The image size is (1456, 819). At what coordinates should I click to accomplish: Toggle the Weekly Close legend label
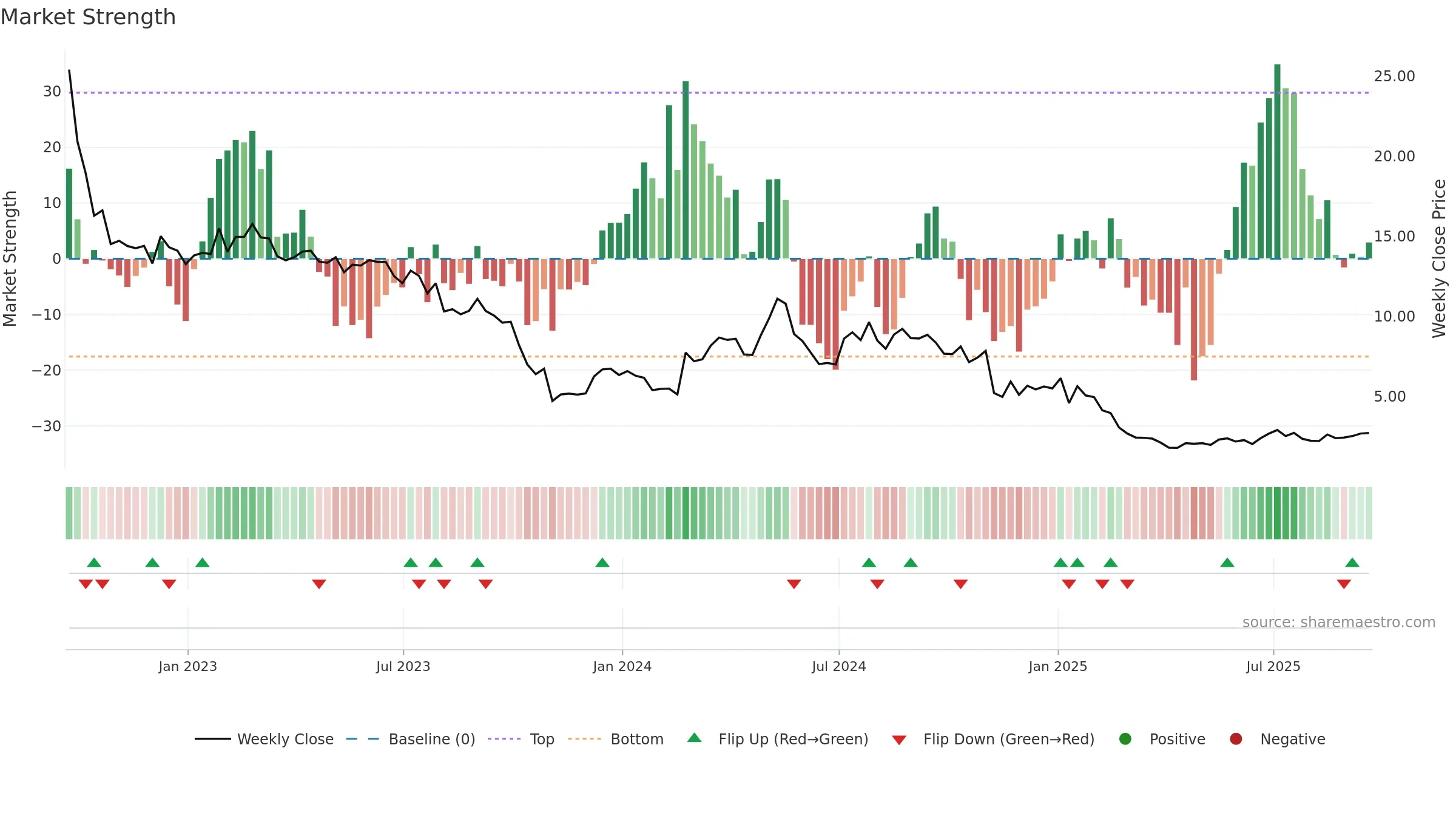(x=285, y=739)
